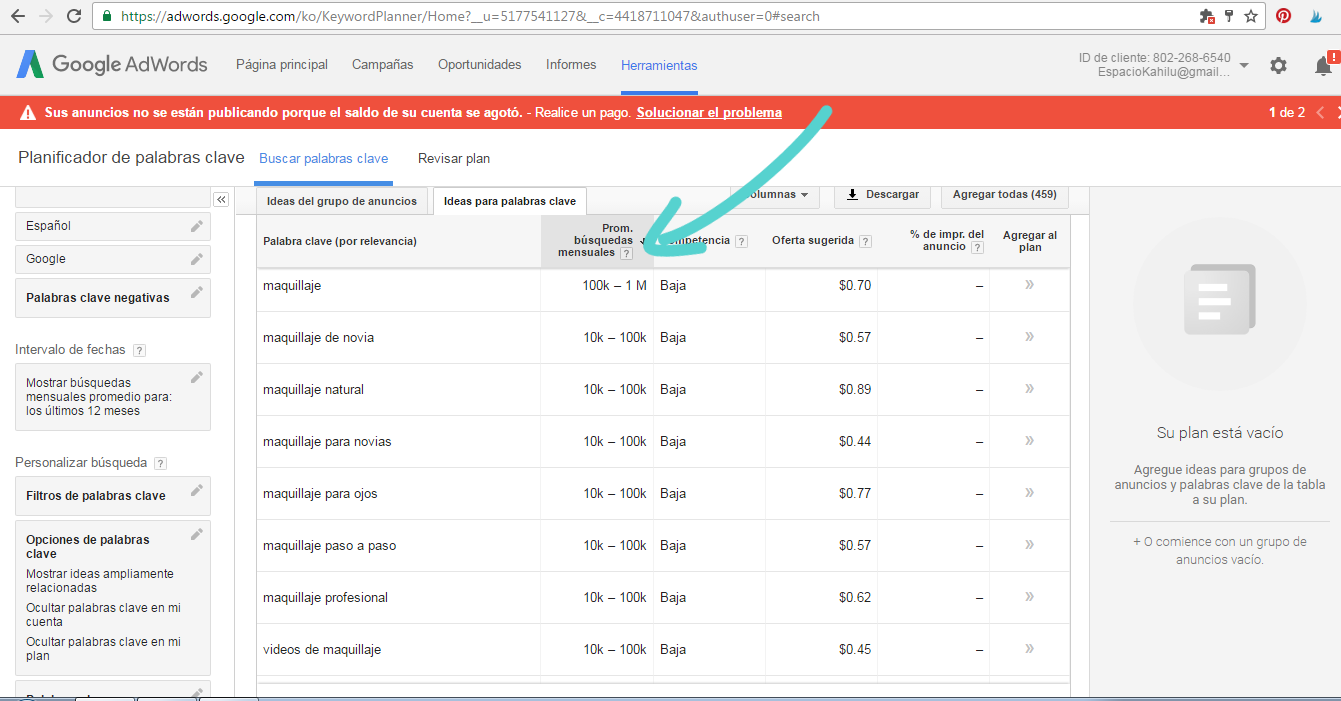This screenshot has width=1341, height=701.
Task: Add 'maquillaje' to plan with arrows
Action: tap(1029, 285)
